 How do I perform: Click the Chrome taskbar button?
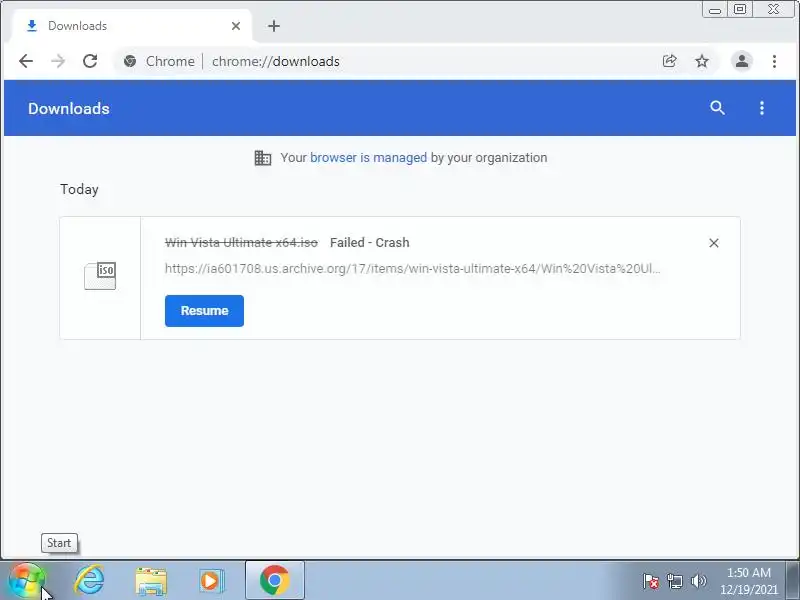pyautogui.click(x=275, y=581)
